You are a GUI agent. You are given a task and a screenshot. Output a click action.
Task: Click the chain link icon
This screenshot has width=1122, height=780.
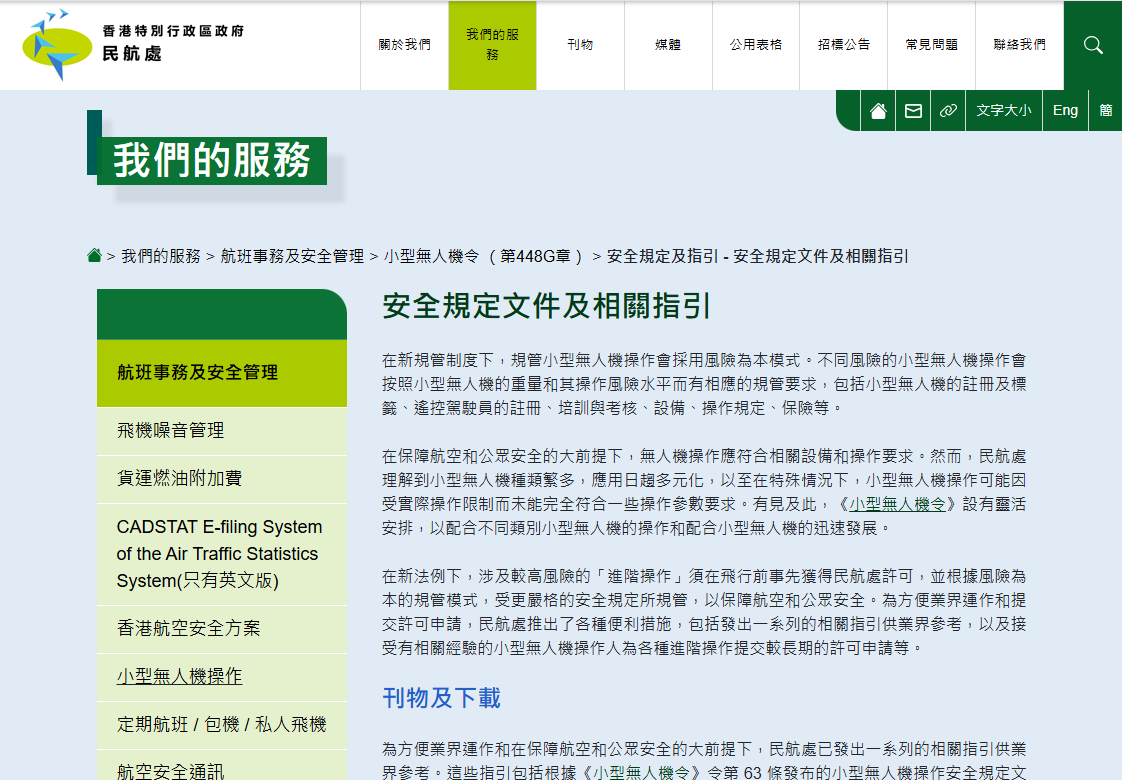click(947, 111)
